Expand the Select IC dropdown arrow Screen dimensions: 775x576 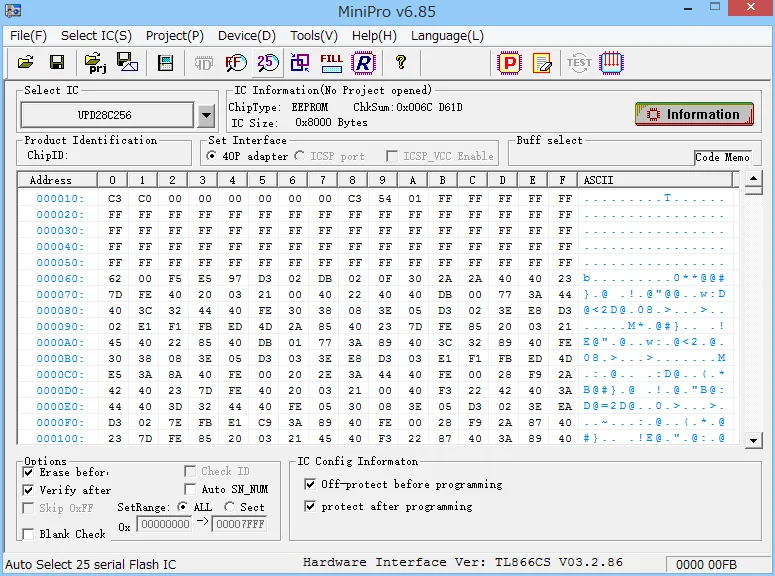pyautogui.click(x=206, y=115)
